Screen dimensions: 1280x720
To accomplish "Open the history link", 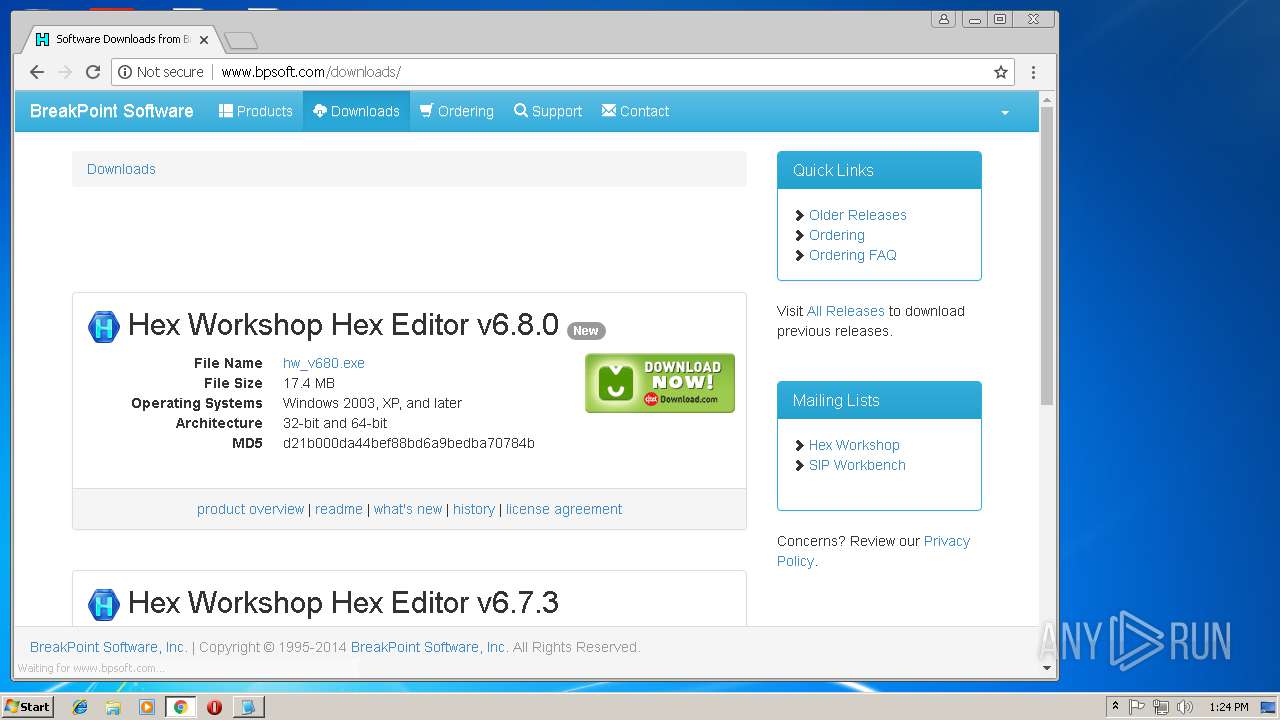I will pyautogui.click(x=474, y=509).
